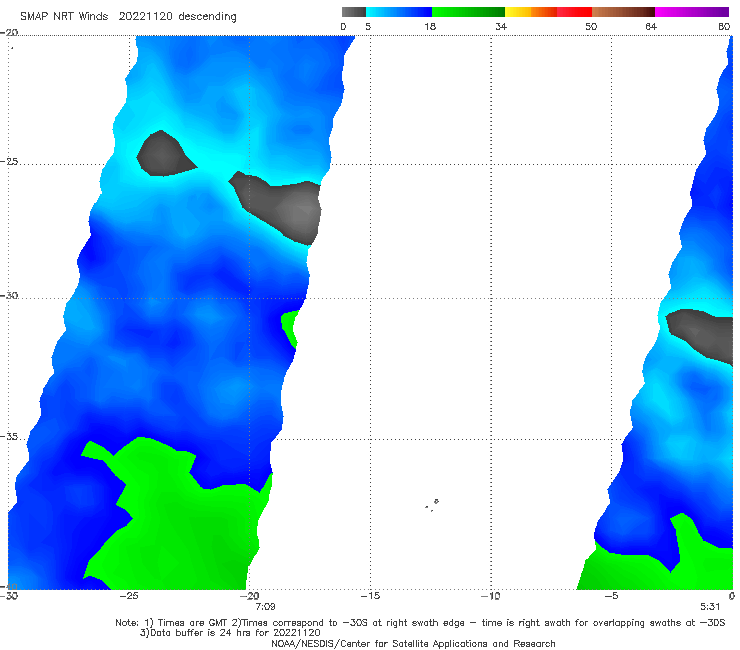Click the yellow-orange segment of the color bar
Image resolution: width=740 pixels, height=650 pixels.
point(530,12)
